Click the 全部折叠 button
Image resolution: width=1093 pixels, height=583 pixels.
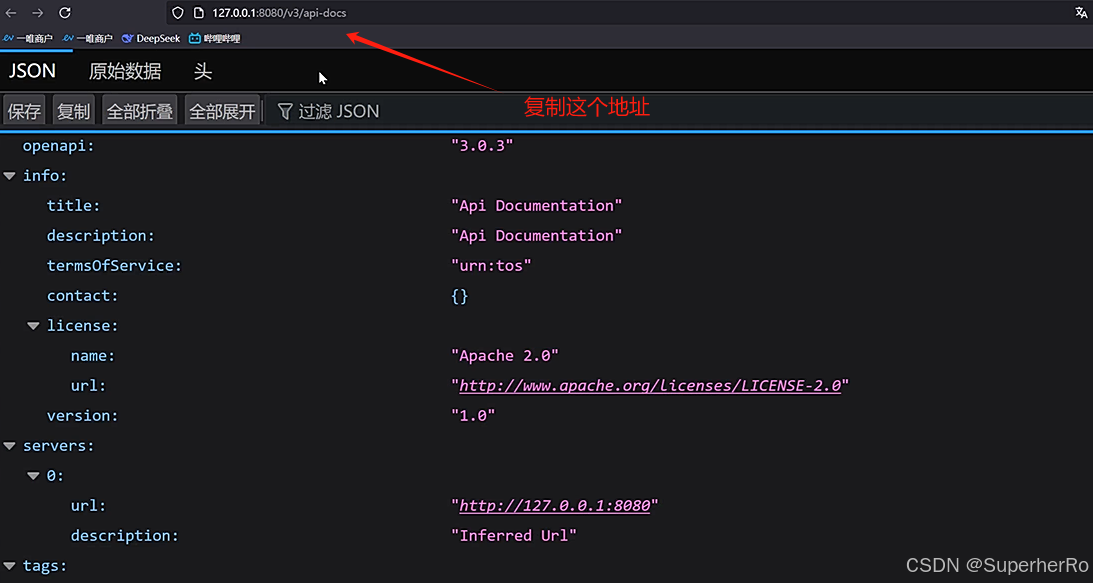pyautogui.click(x=139, y=111)
